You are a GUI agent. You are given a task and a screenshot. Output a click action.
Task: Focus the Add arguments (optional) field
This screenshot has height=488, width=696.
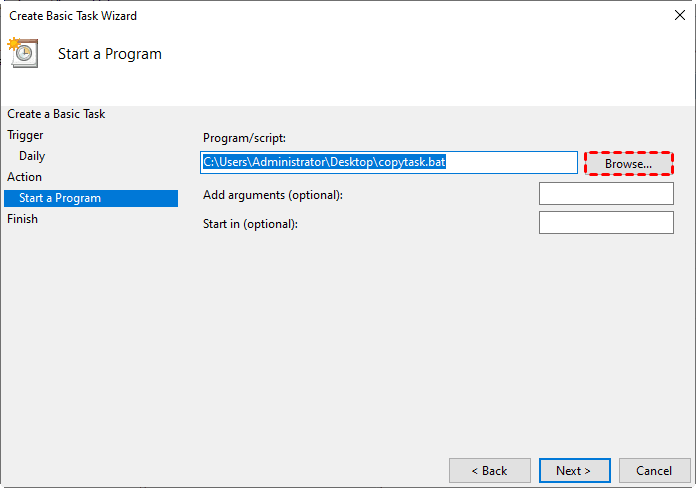tap(606, 194)
